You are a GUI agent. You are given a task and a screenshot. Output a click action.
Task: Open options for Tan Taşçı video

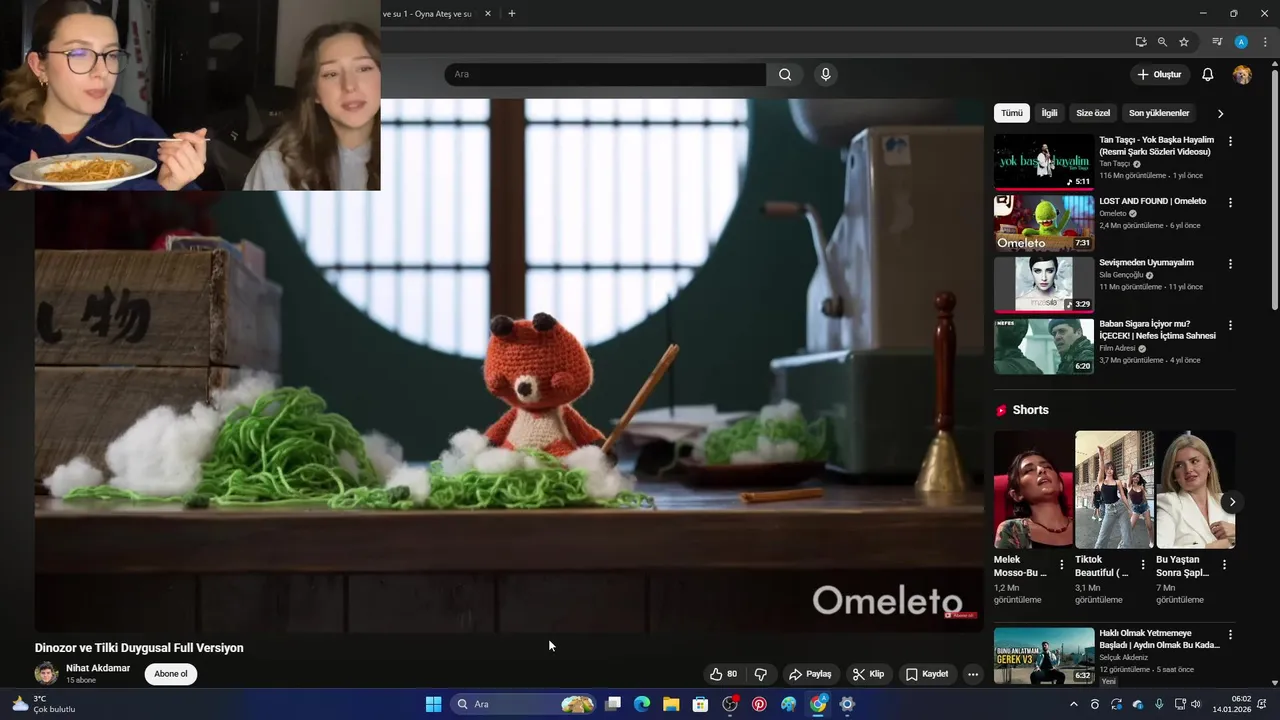point(1230,142)
